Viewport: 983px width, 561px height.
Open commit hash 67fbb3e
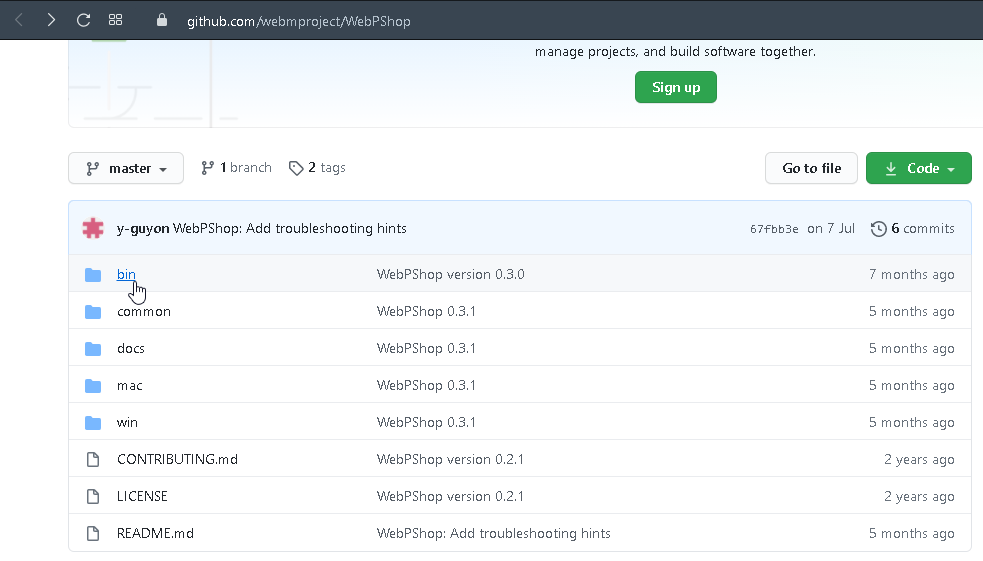click(x=774, y=229)
